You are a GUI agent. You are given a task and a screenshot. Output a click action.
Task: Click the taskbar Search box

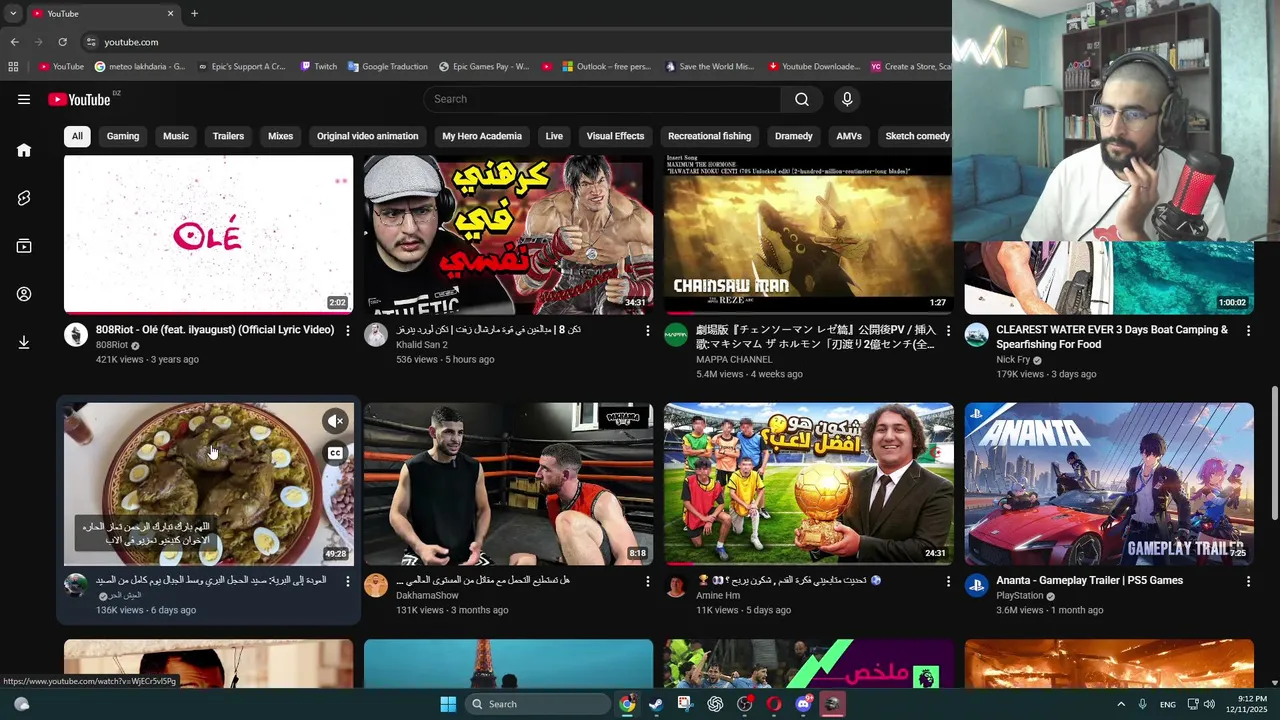[540, 704]
